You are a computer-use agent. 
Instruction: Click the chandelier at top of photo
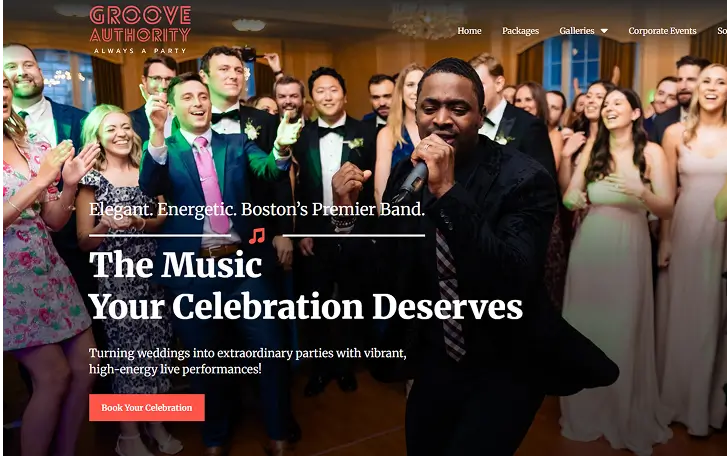[x=427, y=19]
